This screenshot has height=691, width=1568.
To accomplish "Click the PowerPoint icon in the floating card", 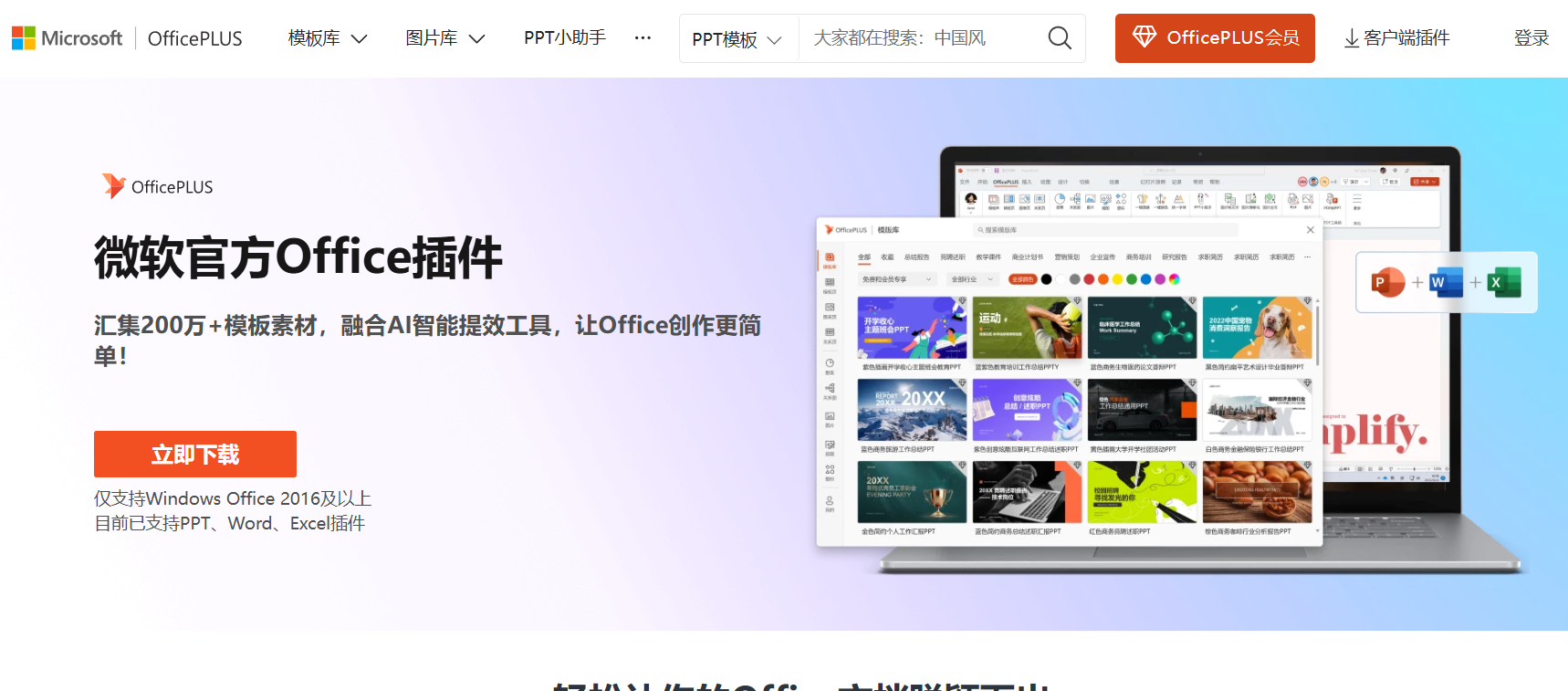I will coord(1388,282).
